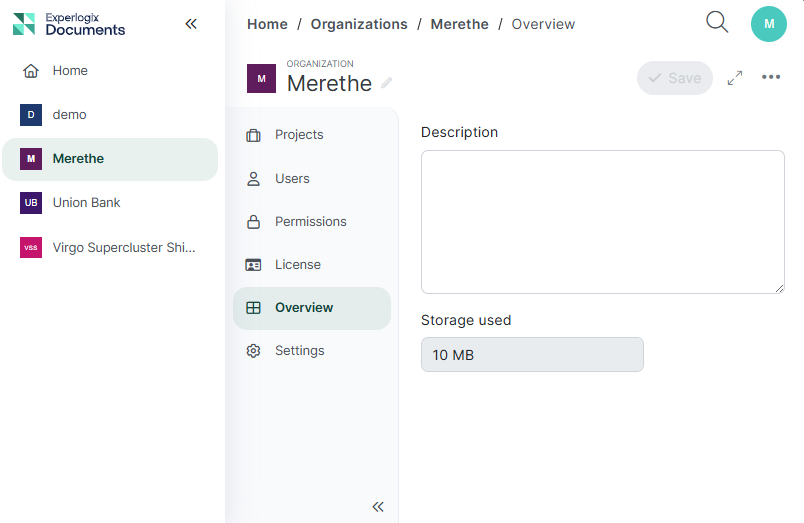Screen dimensions: 804x523
Task: Go to Home in the sidebar
Action: click(110, 71)
